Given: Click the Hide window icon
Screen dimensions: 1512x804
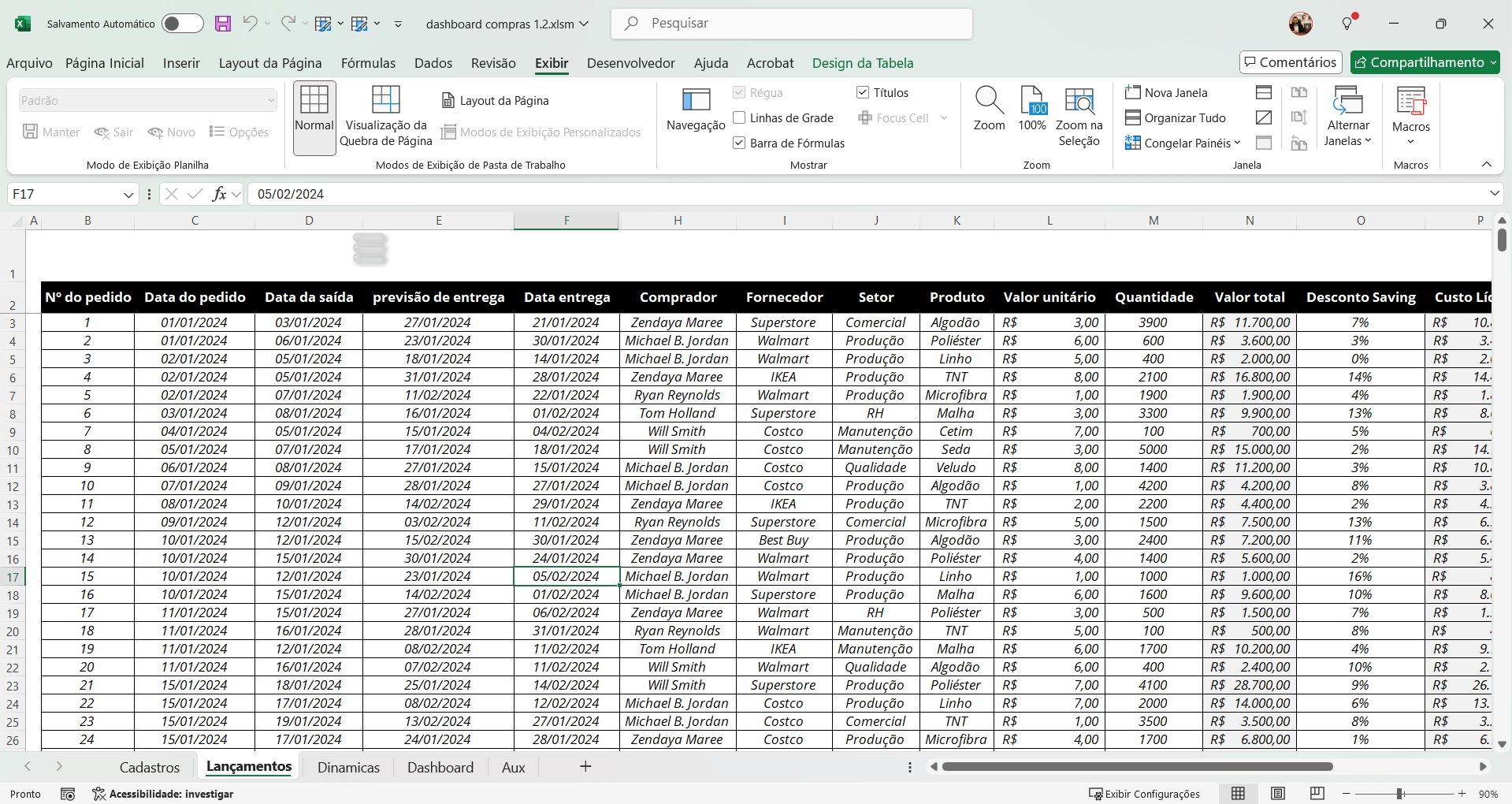Looking at the screenshot, I should (1264, 117).
